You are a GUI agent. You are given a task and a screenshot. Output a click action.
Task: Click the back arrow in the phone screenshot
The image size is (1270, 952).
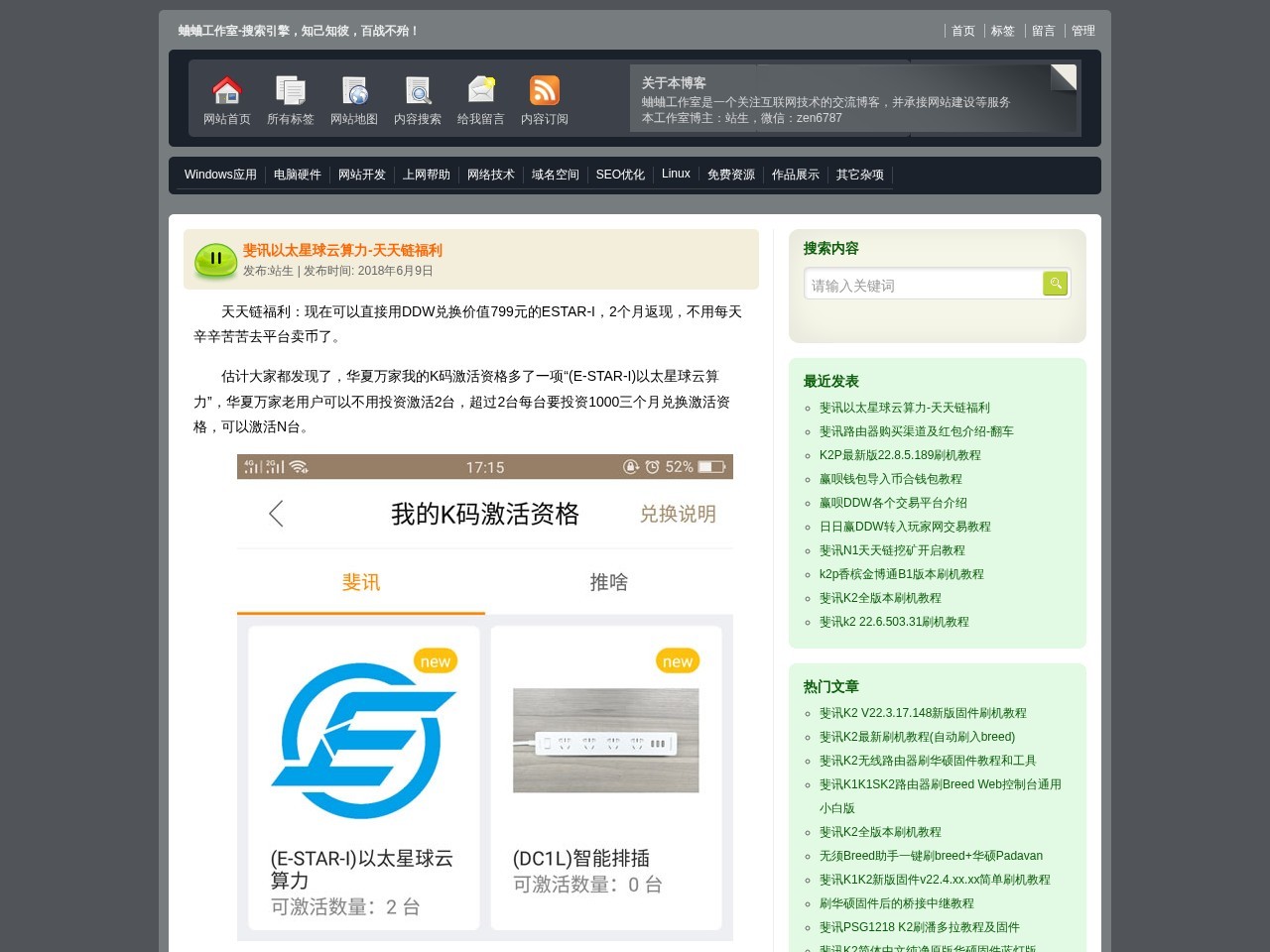pos(277,515)
